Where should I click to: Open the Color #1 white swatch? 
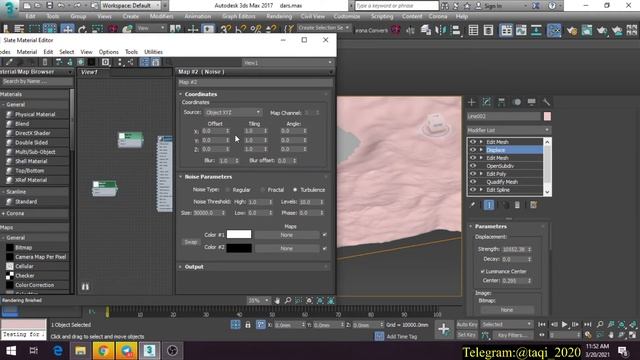239,234
